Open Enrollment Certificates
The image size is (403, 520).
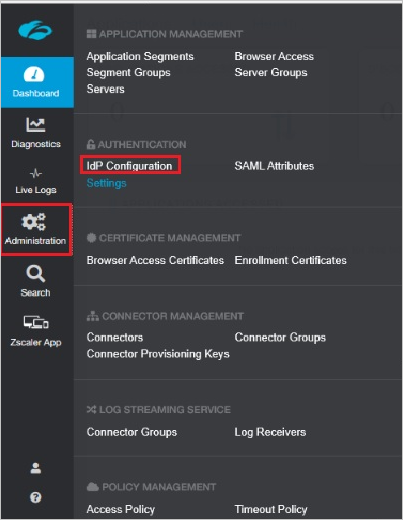[x=290, y=260]
